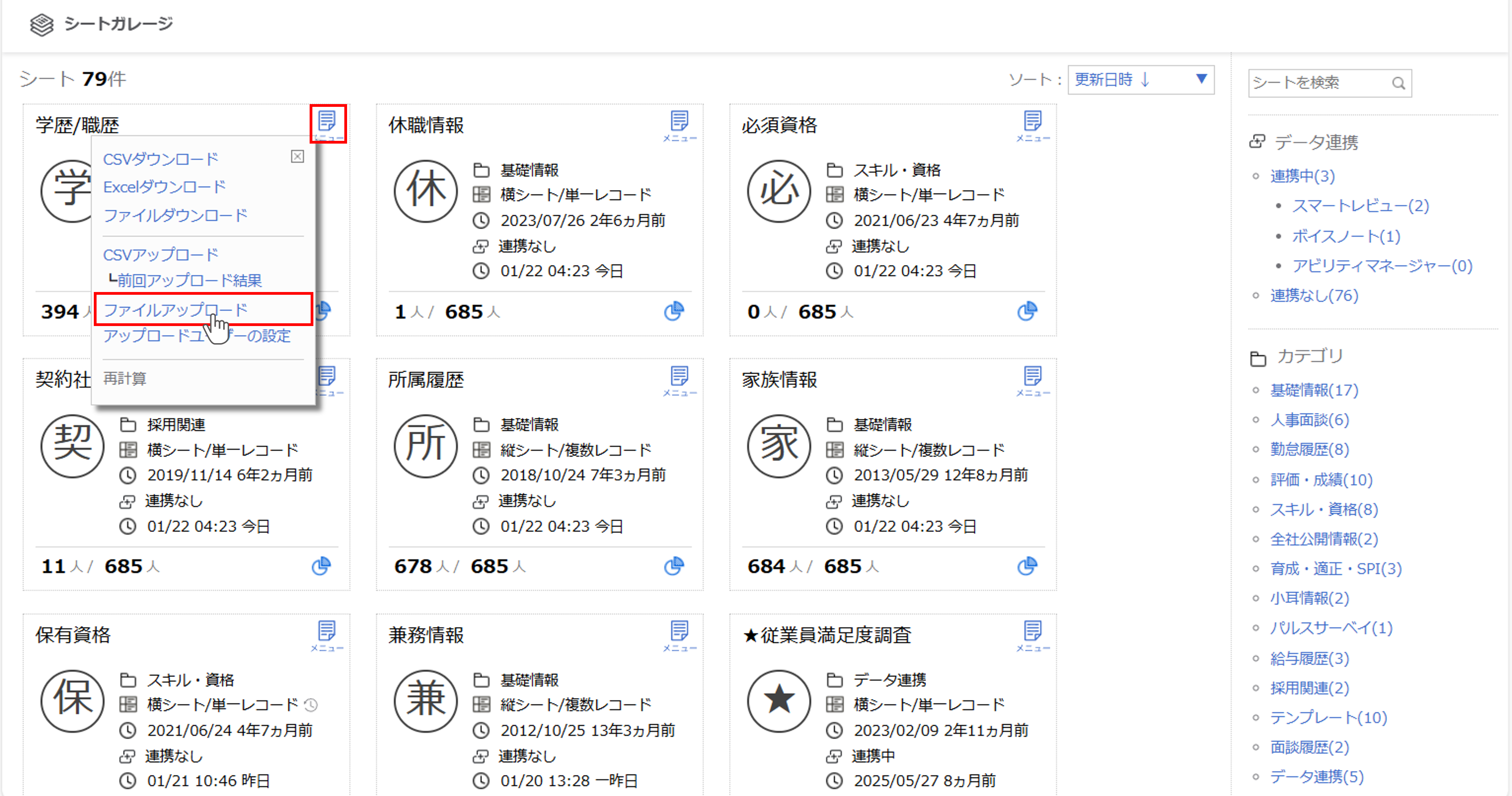Viewport: 1512px width, 796px height.
Task: Click the pie chart icon on 契約社員 card
Action: click(321, 566)
